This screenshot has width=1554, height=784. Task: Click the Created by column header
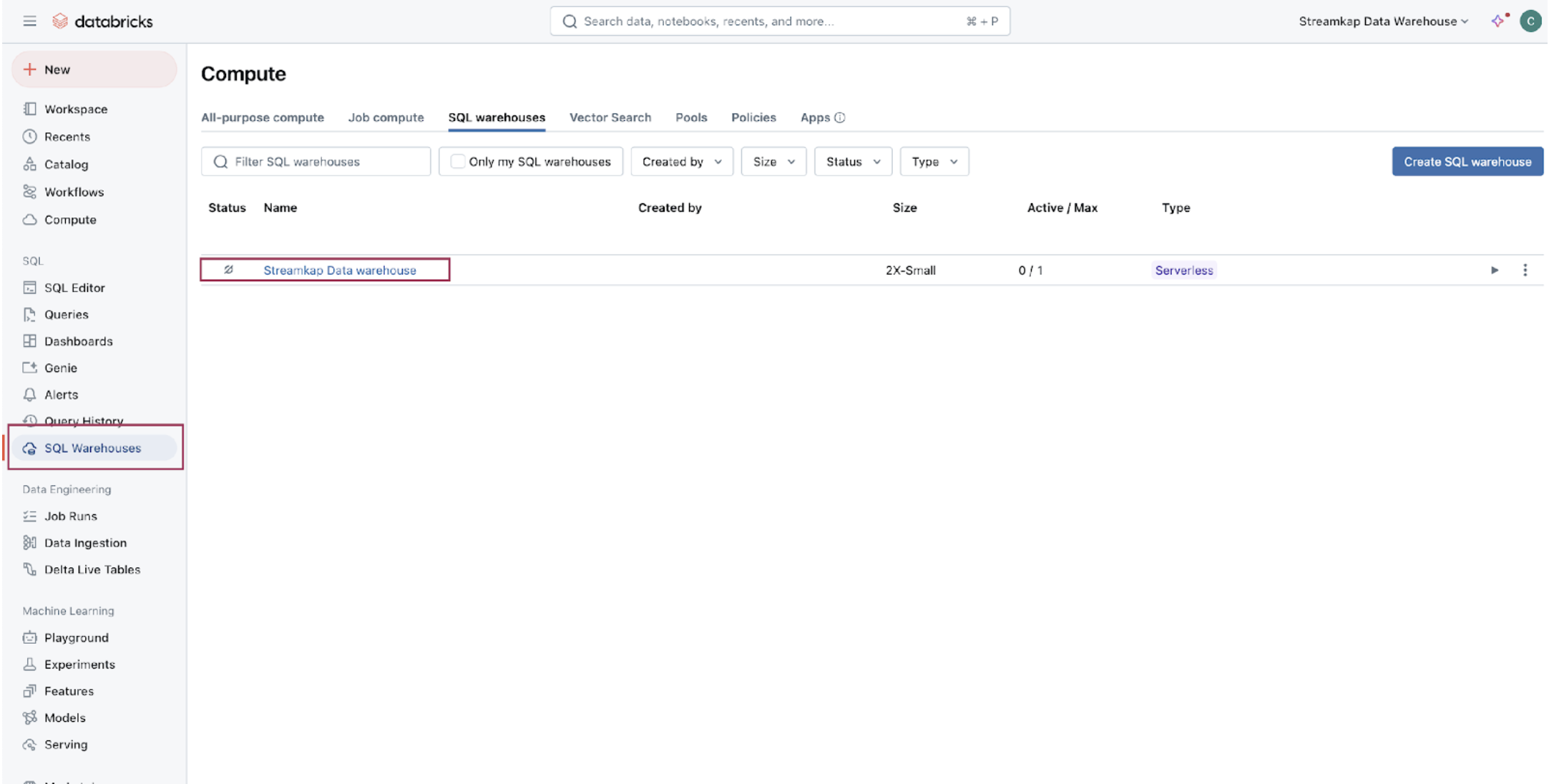point(670,207)
